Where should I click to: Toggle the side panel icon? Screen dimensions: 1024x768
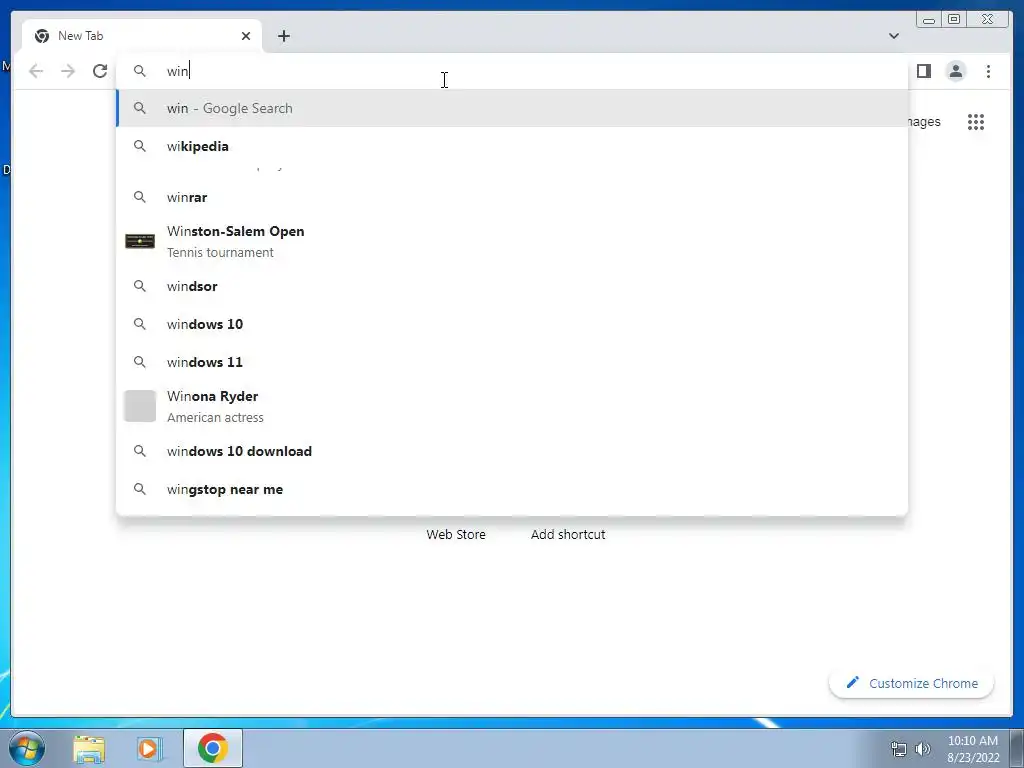coord(923,71)
